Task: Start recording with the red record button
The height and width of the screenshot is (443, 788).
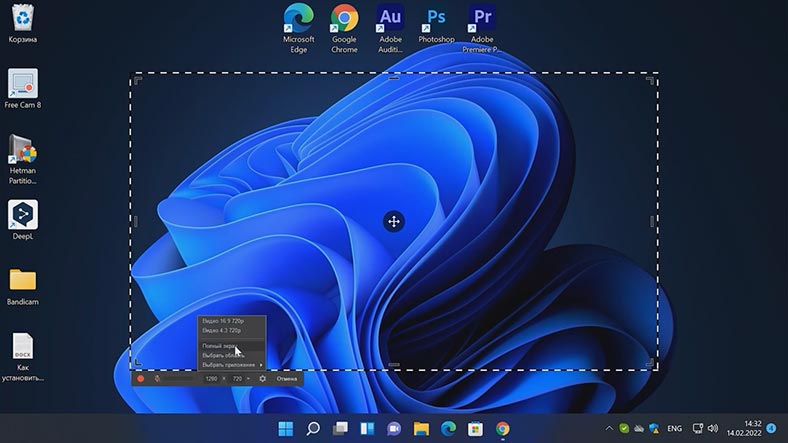Action: [141, 379]
